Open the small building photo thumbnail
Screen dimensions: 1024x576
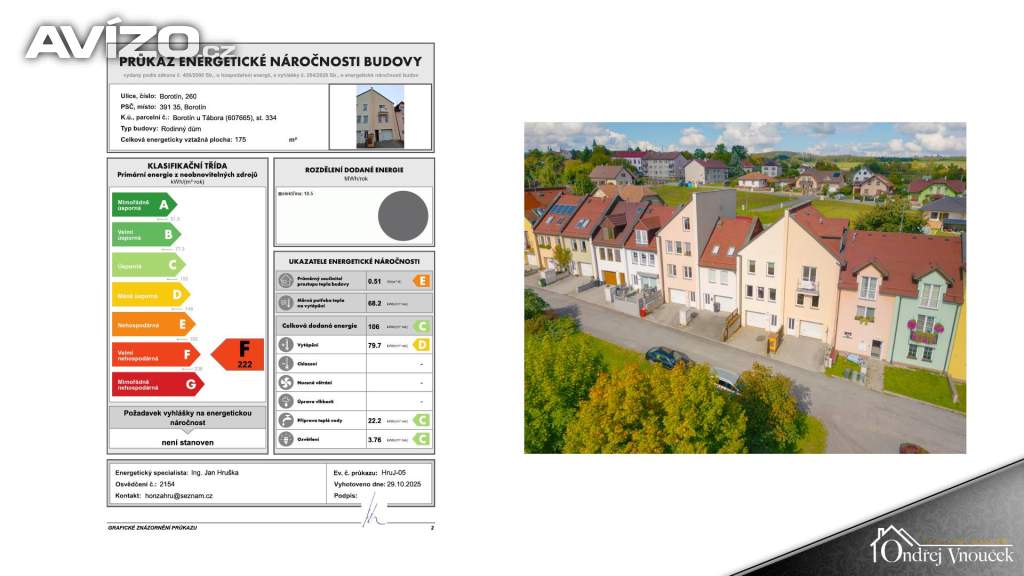click(x=380, y=117)
